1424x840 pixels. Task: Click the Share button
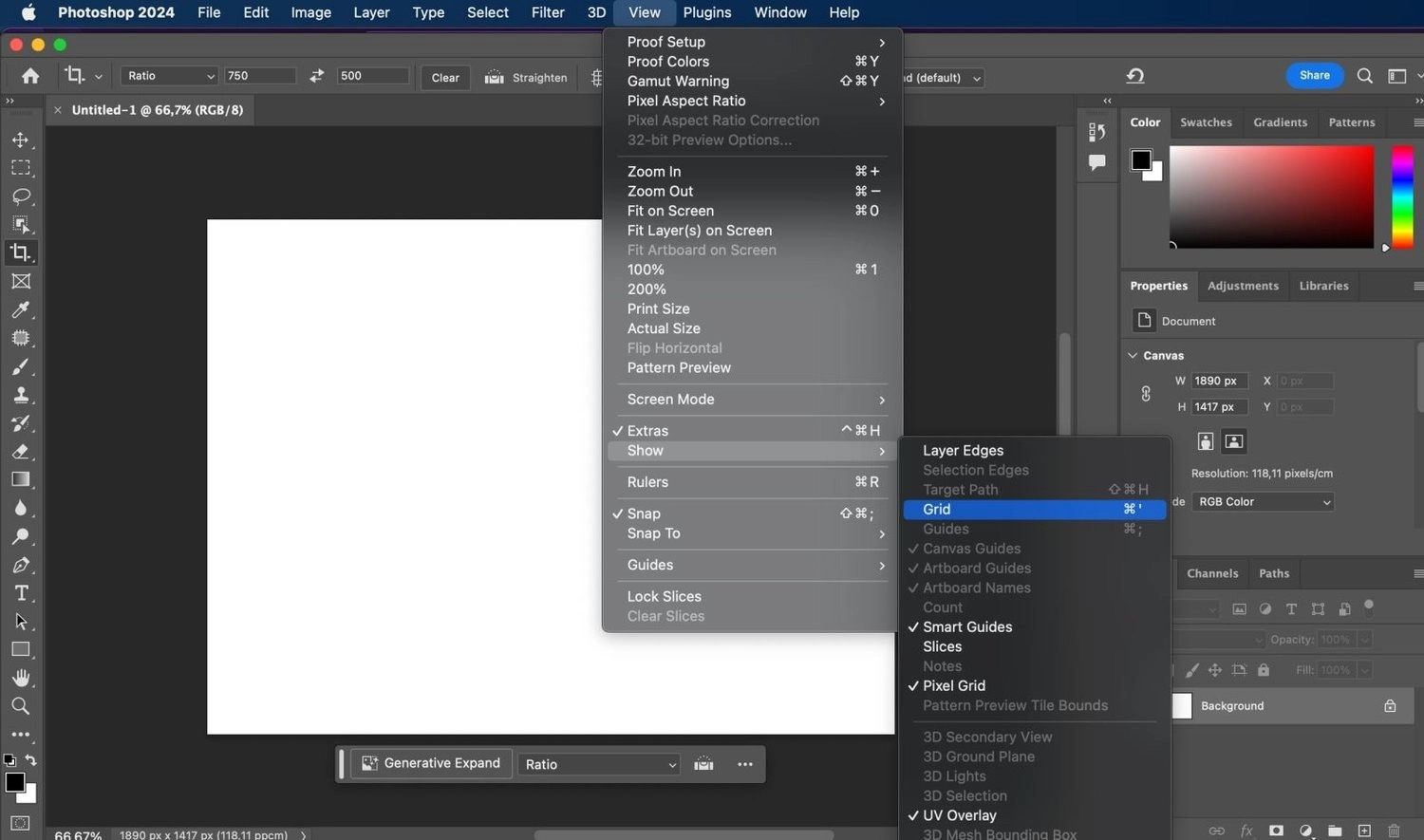1315,75
